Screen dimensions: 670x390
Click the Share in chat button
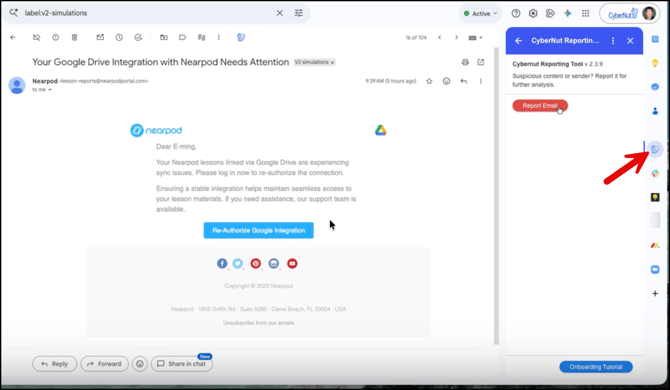click(182, 364)
